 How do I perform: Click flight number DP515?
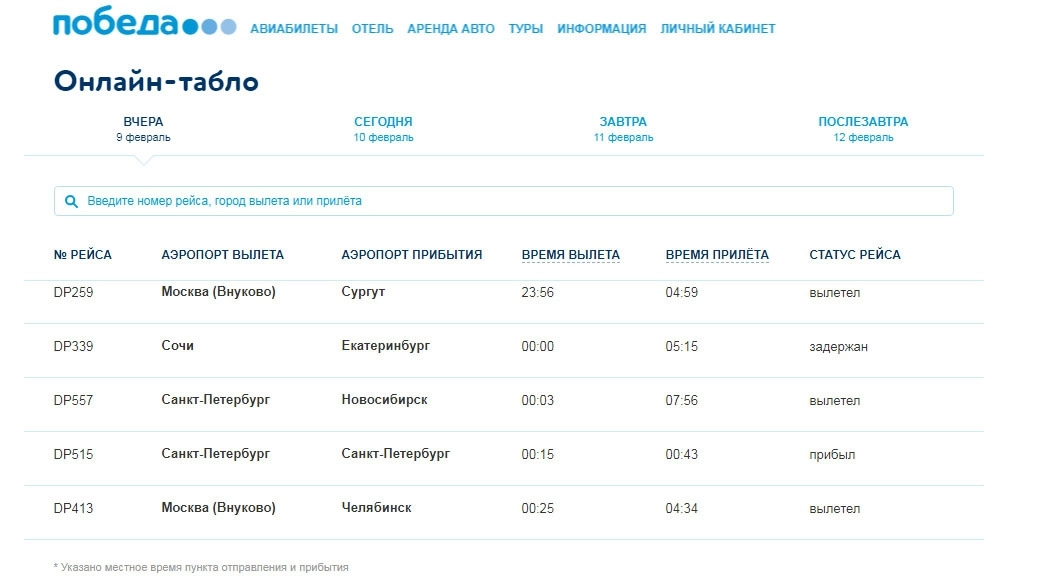(x=73, y=455)
